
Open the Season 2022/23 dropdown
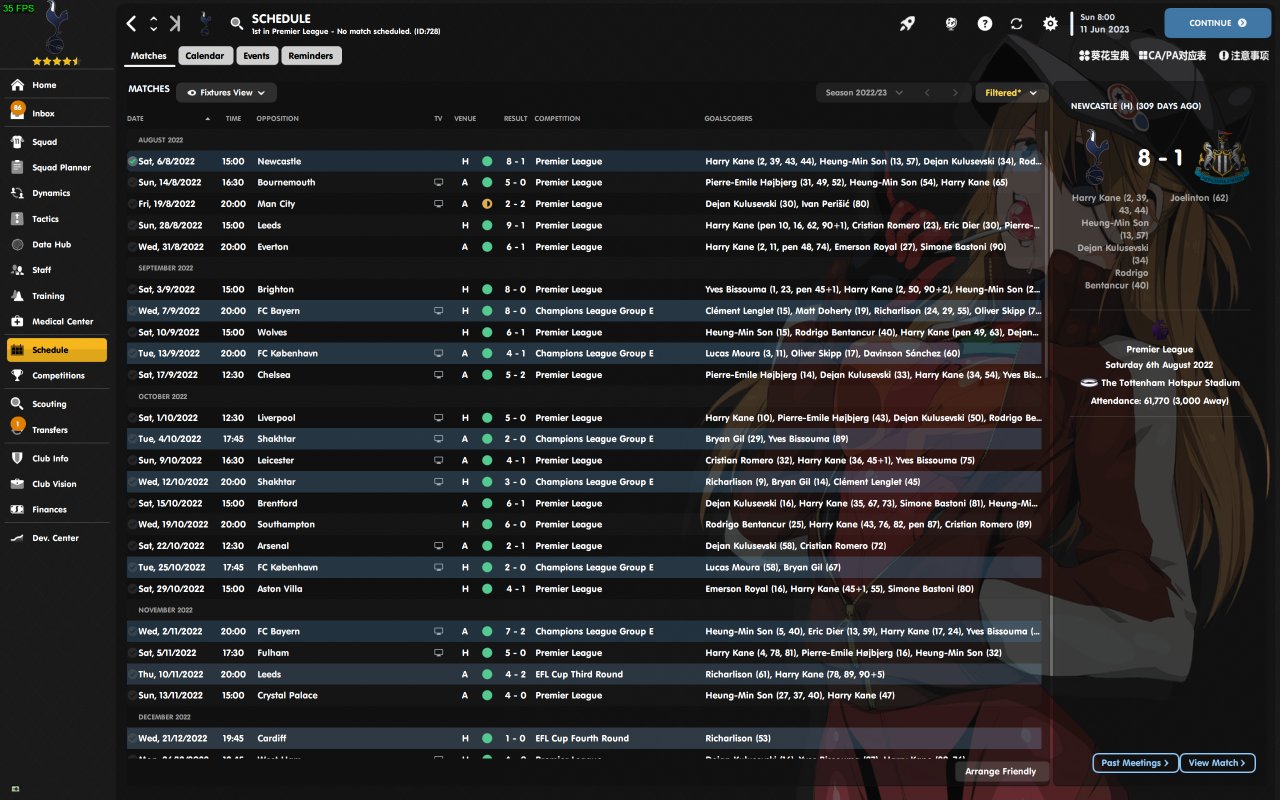point(865,93)
